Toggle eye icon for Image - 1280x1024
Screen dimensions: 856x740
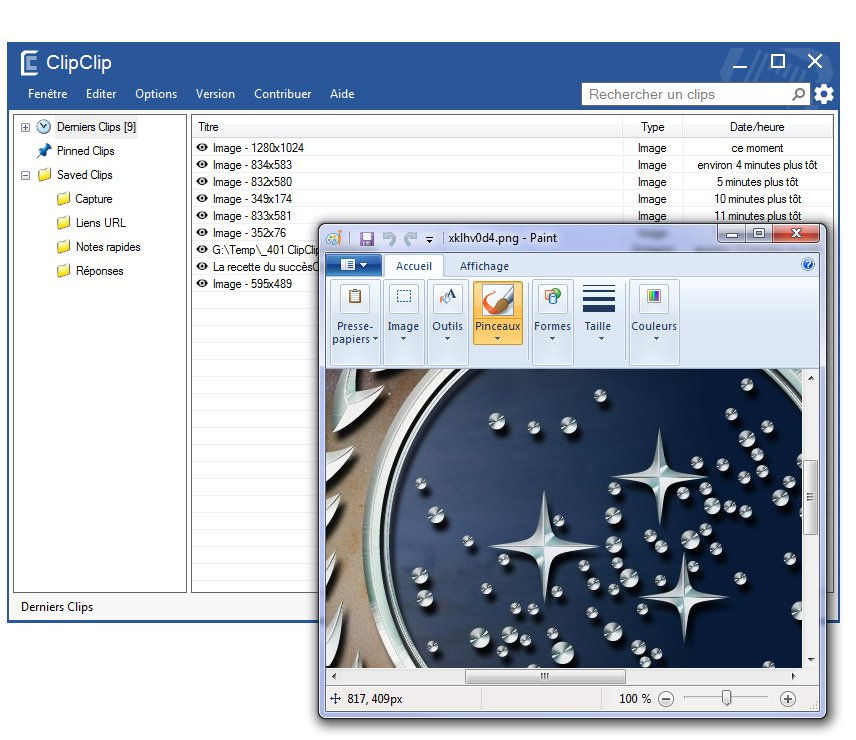tap(202, 147)
